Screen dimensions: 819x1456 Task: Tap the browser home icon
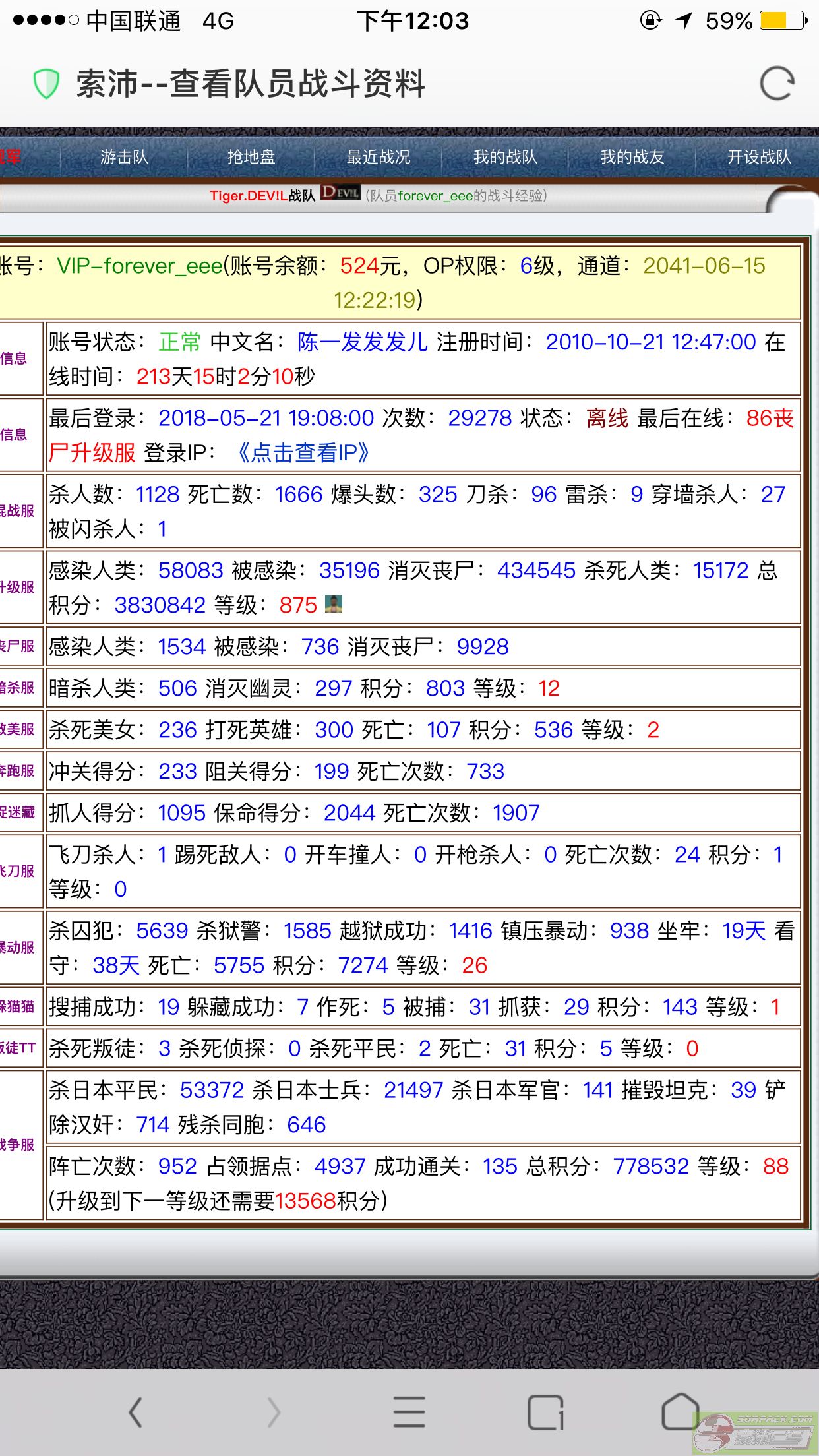click(x=681, y=1411)
